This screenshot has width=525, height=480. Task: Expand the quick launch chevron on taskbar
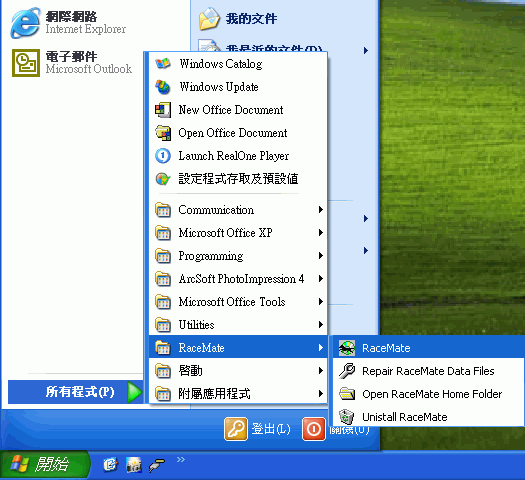181,460
